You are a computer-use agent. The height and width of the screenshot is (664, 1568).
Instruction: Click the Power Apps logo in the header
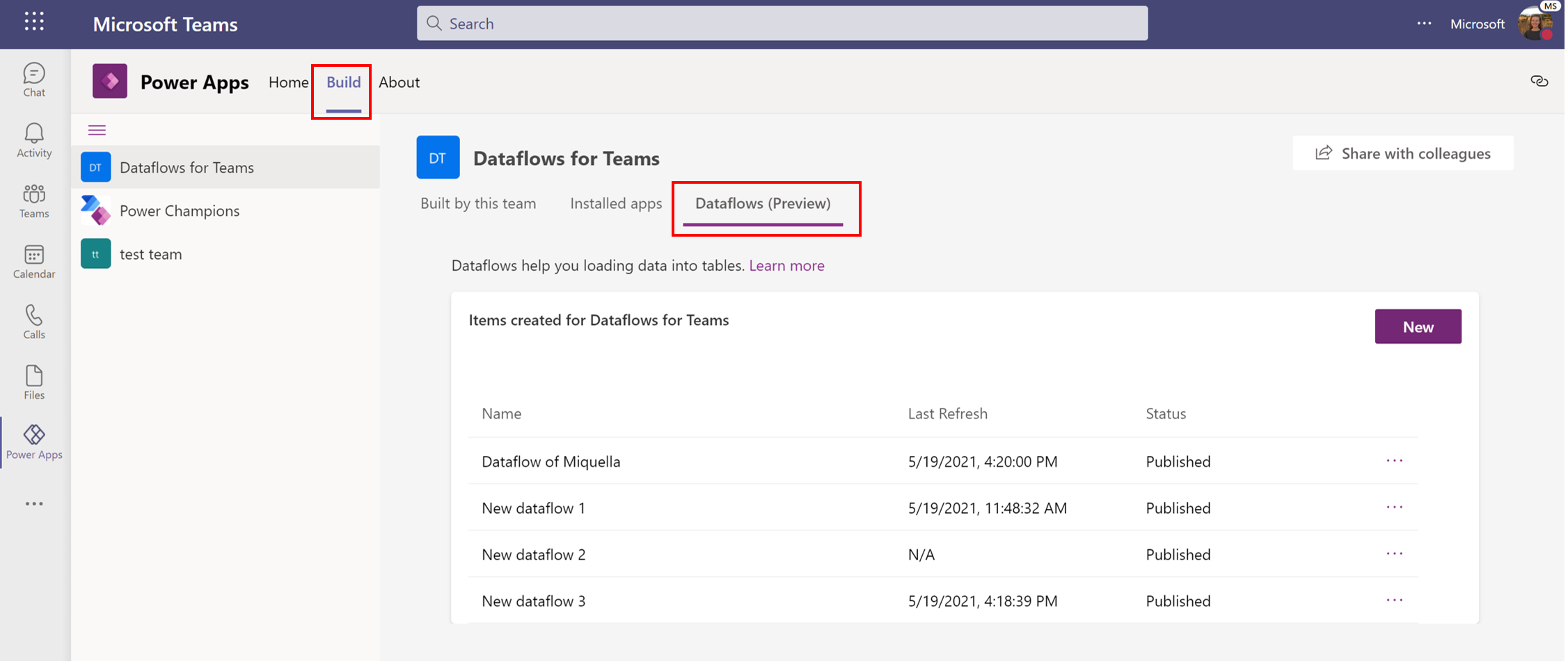pyautogui.click(x=109, y=81)
